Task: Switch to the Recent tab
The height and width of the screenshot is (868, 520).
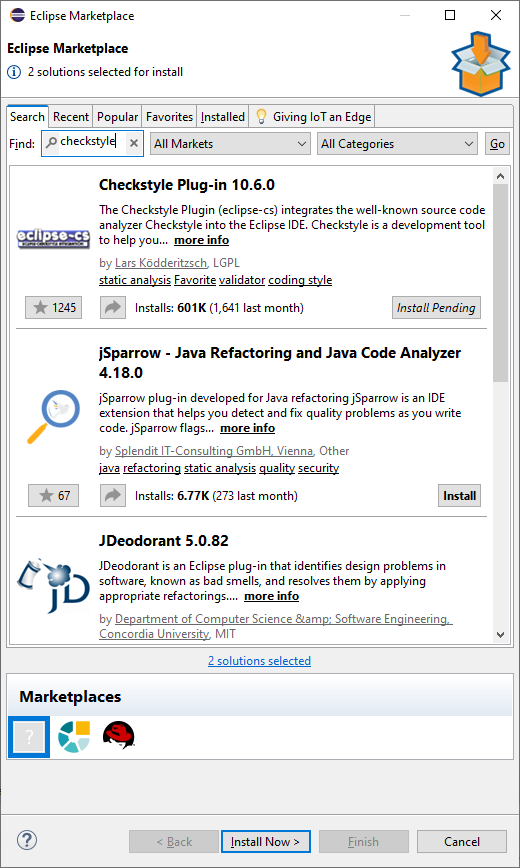Action: coord(71,117)
